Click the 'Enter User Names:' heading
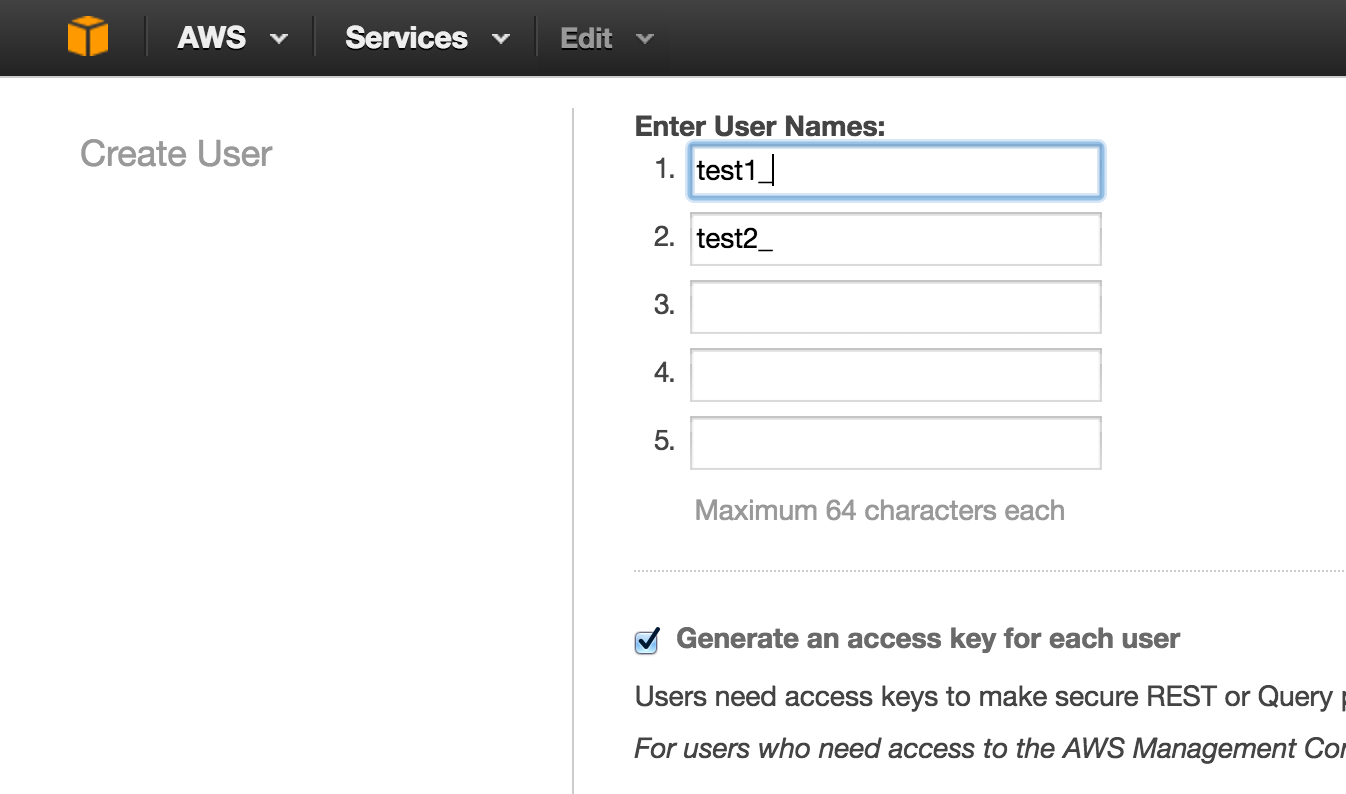The image size is (1346, 794). pos(760,126)
